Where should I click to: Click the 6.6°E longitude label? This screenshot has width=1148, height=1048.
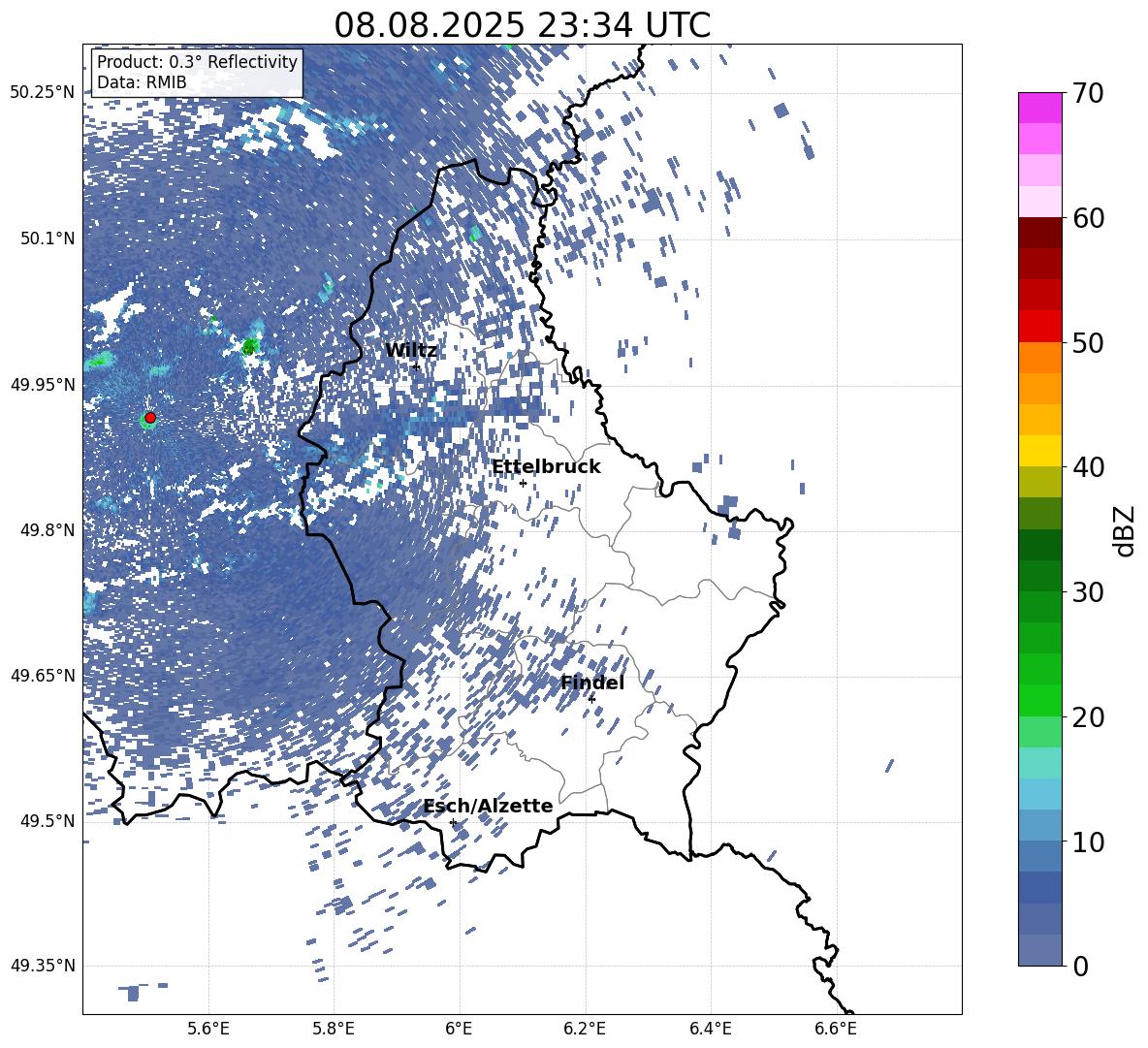[x=836, y=1029]
